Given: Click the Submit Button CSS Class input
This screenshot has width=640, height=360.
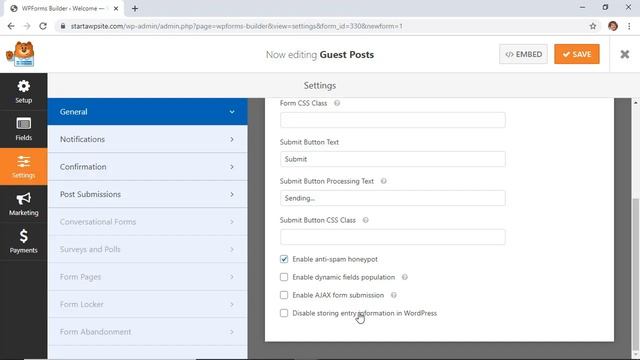Looking at the screenshot, I should [393, 237].
